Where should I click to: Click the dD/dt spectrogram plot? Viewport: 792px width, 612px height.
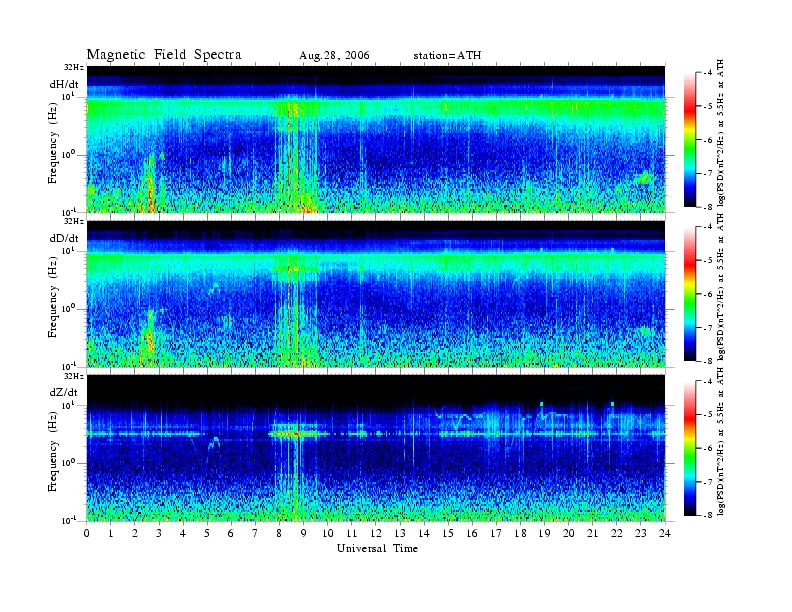click(x=376, y=293)
